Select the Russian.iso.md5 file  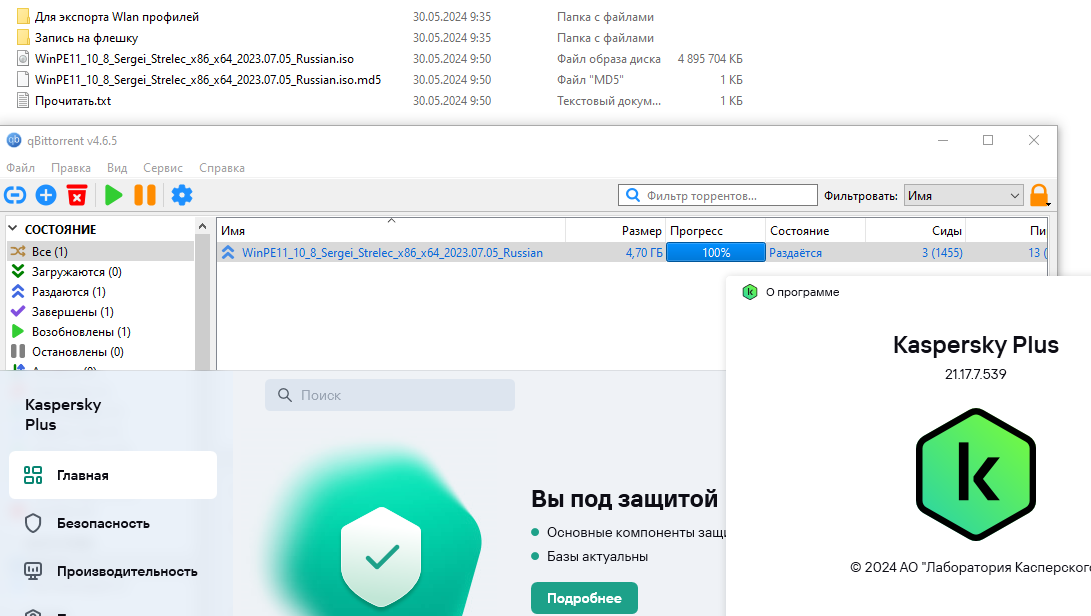(x=208, y=79)
